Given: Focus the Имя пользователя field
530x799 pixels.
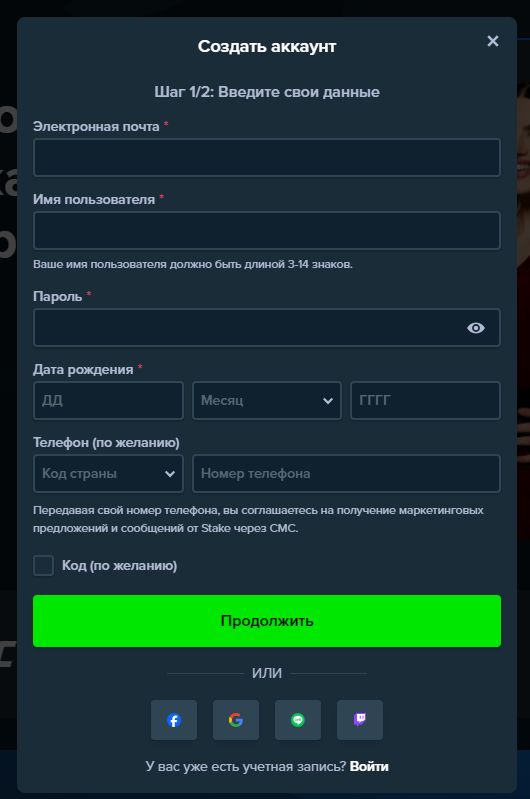Looking at the screenshot, I should pyautogui.click(x=267, y=230).
